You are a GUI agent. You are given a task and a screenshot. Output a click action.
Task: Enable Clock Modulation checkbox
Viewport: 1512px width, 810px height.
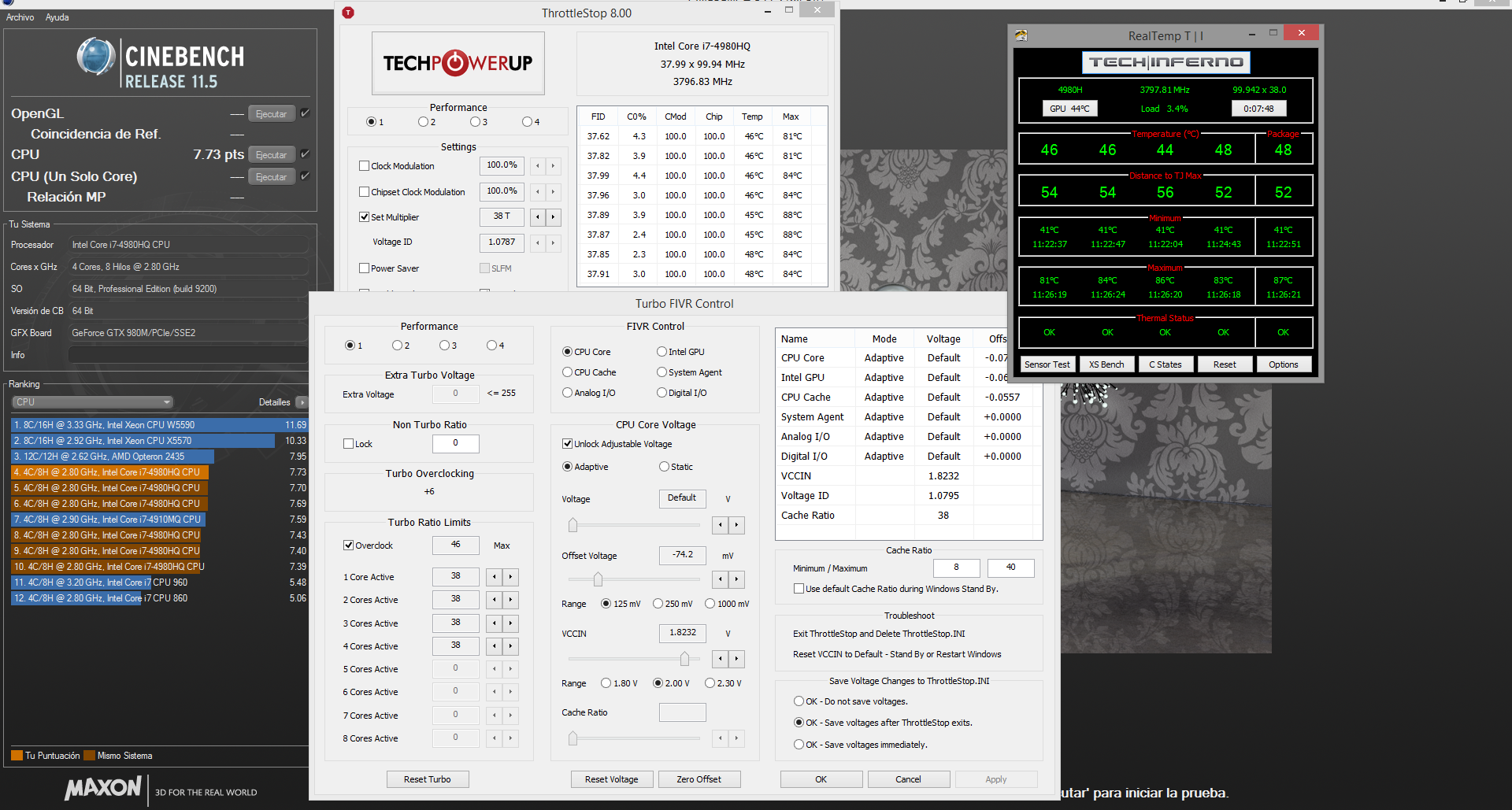[x=364, y=166]
